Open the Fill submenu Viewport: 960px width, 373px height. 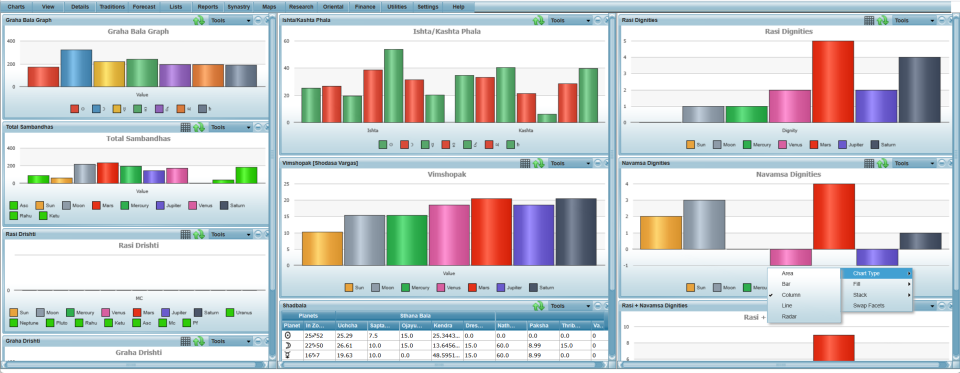coord(876,284)
